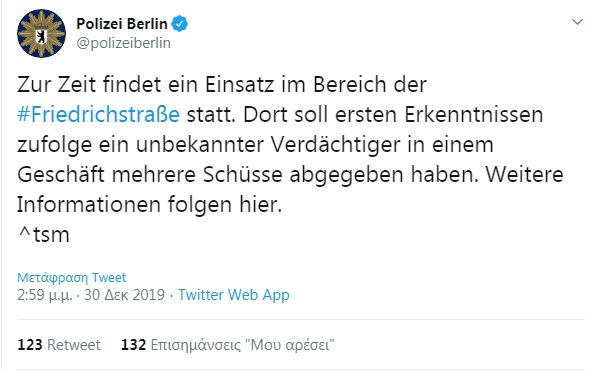Open the #Friedrichstraße hashtag
Image resolution: width=590 pixels, height=372 pixels.
(x=99, y=114)
